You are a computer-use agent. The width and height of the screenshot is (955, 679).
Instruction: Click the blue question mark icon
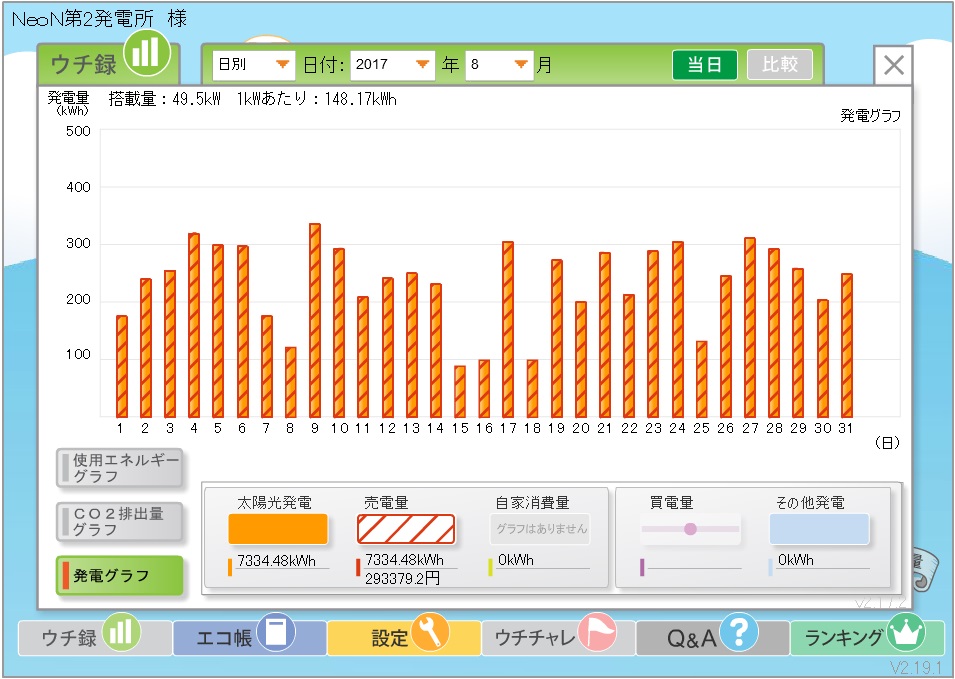pos(739,632)
